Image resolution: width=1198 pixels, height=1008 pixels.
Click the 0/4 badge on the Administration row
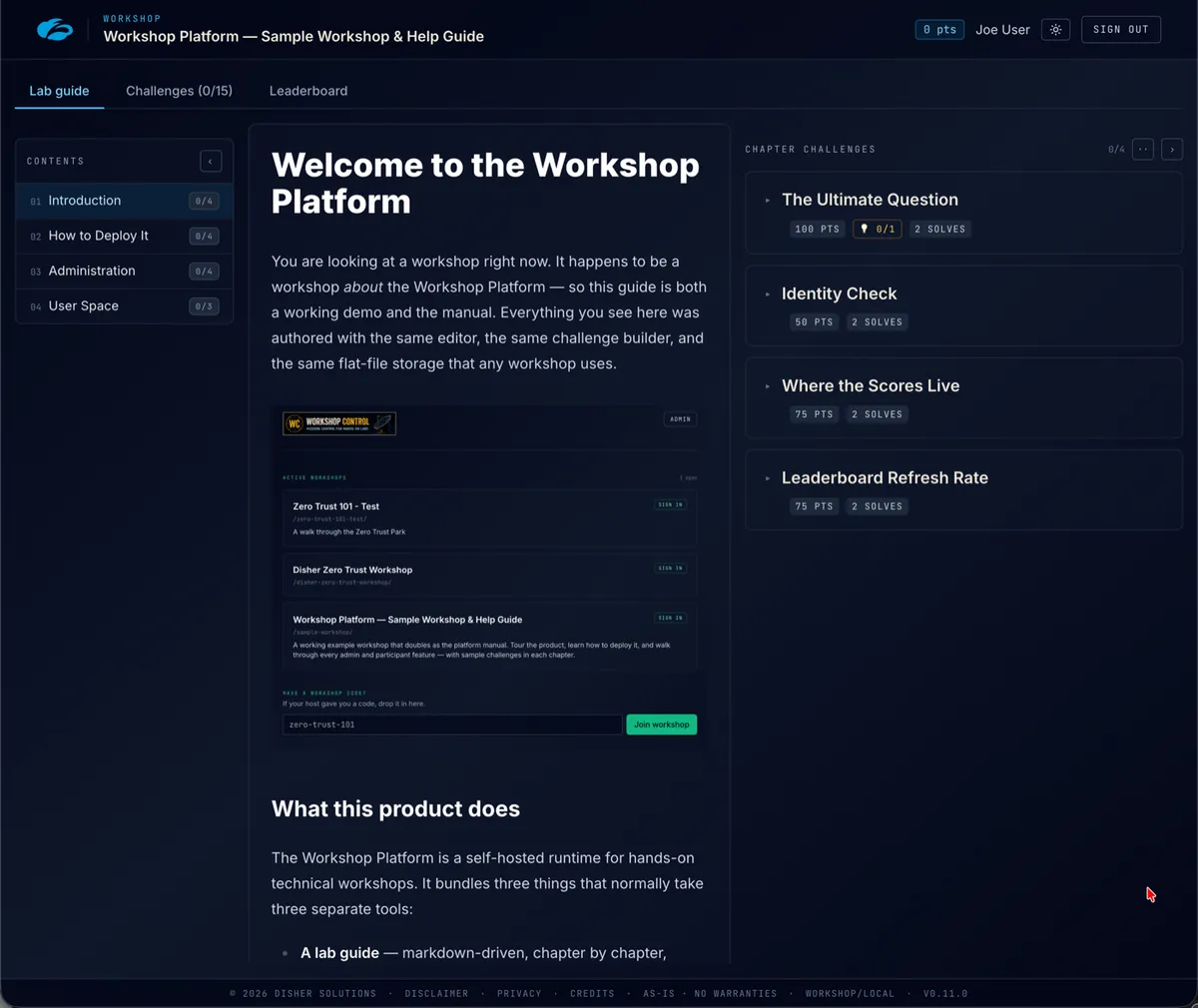[204, 271]
